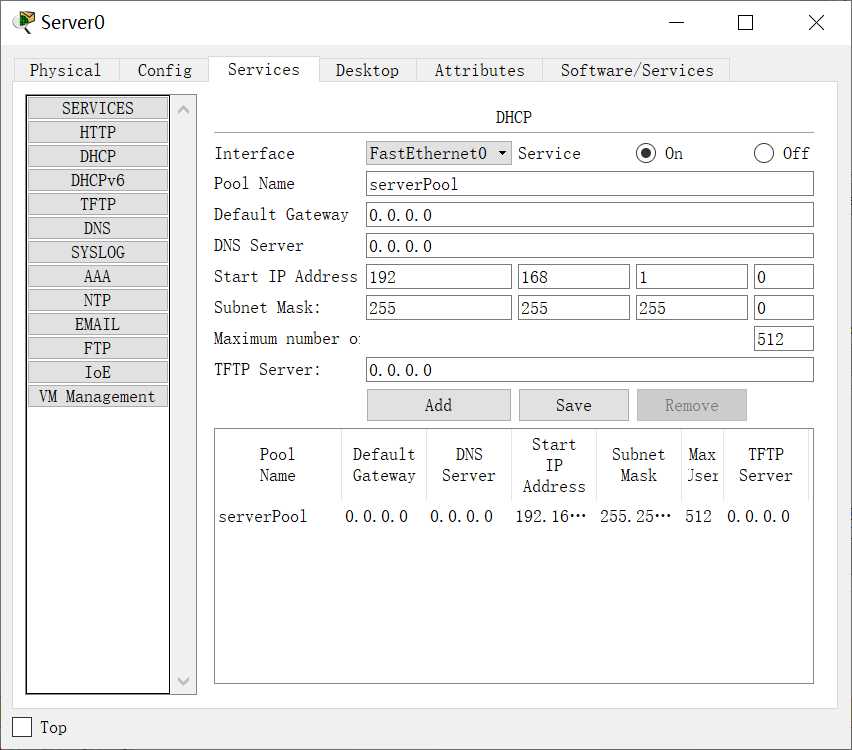
Task: Edit the Start IP first octet 192
Action: pos(438,277)
